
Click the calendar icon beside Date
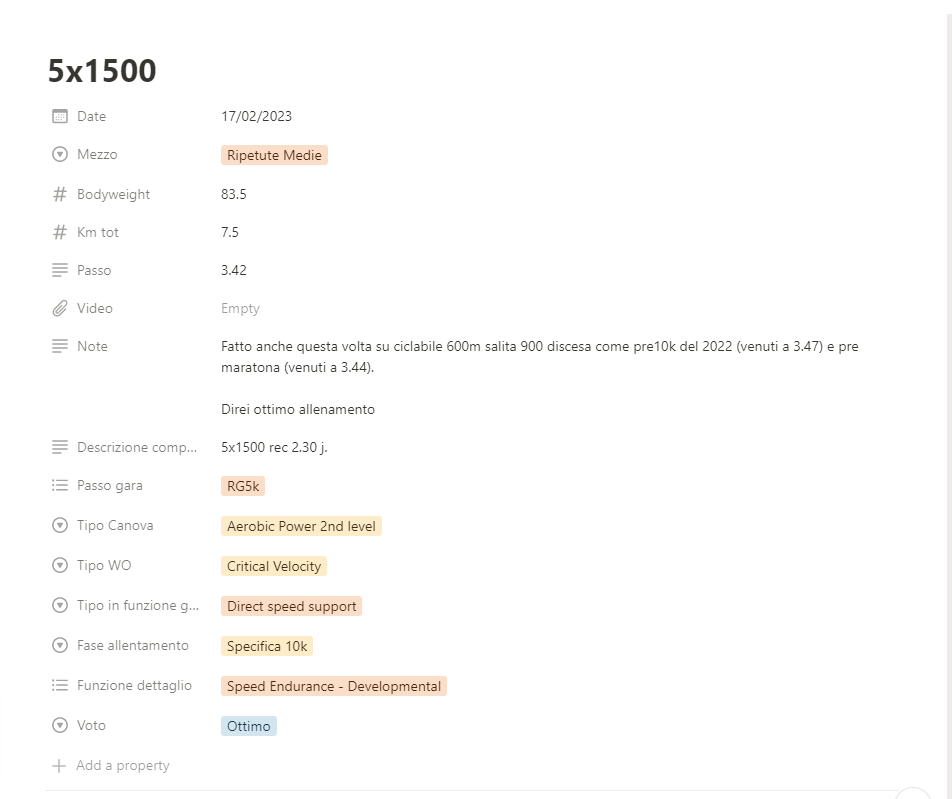pos(60,116)
